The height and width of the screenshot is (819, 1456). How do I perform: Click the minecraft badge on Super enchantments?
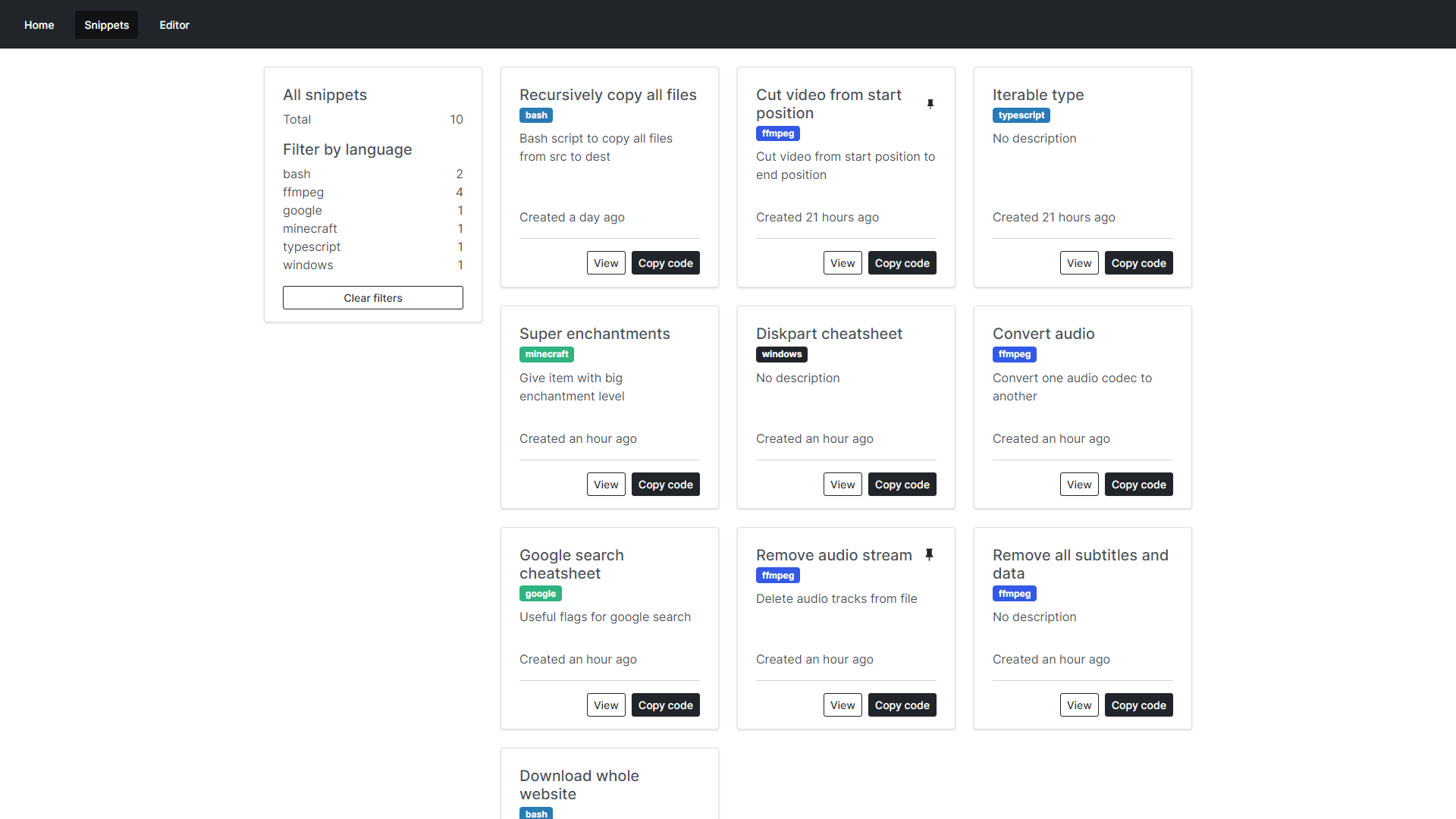(x=546, y=354)
